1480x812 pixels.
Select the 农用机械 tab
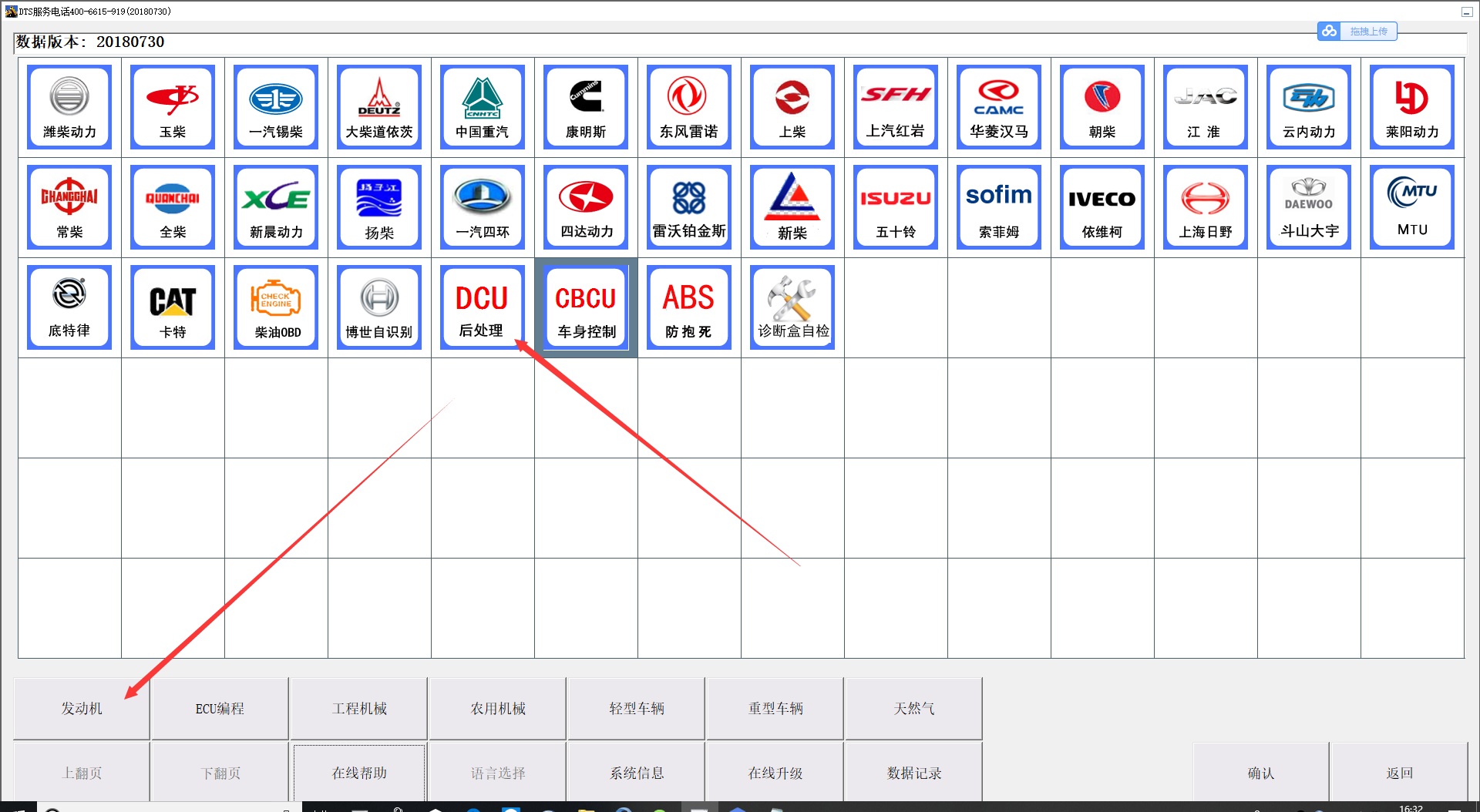[x=498, y=708]
